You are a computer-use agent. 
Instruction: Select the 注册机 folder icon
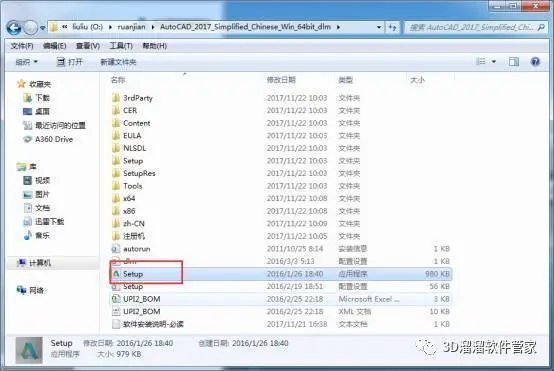[x=116, y=236]
